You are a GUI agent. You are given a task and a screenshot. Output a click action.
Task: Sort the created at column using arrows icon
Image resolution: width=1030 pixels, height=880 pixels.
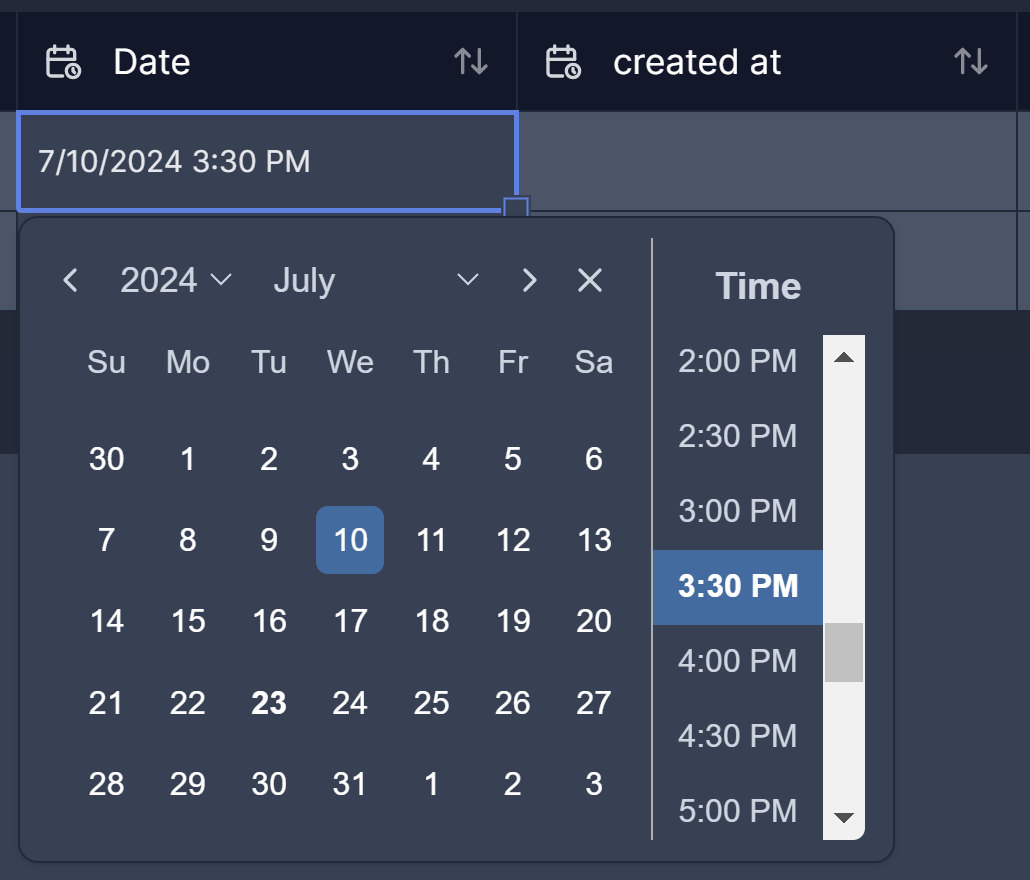(x=971, y=62)
